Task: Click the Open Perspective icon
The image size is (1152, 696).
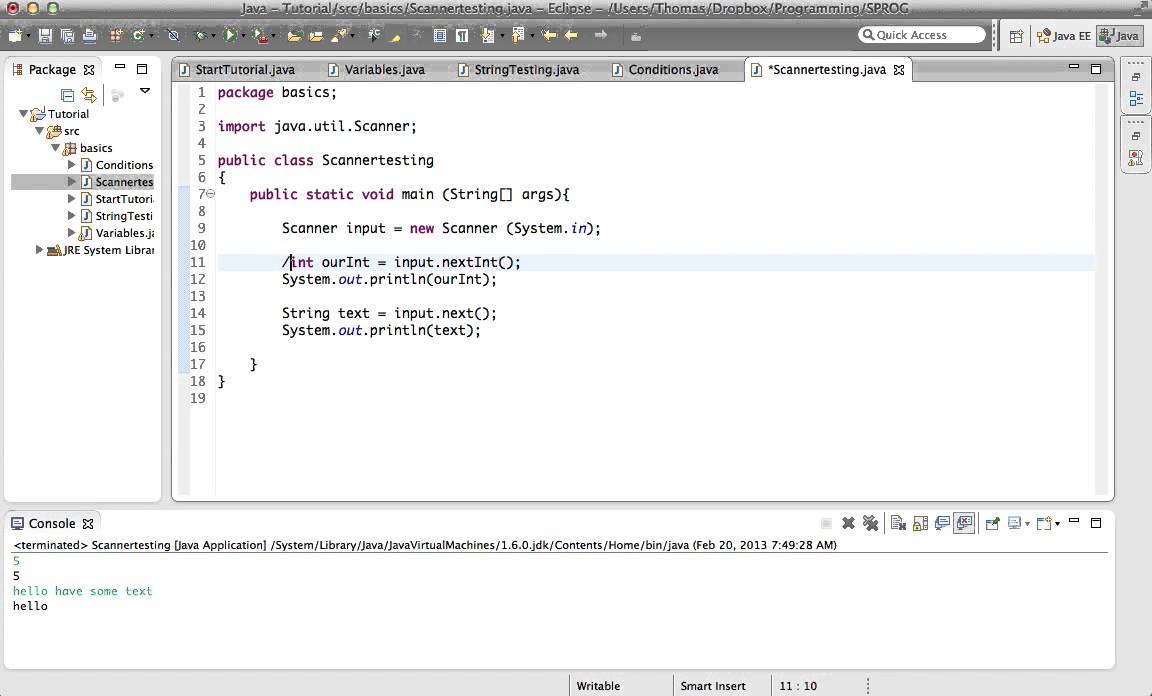Action: pyautogui.click(x=1016, y=36)
